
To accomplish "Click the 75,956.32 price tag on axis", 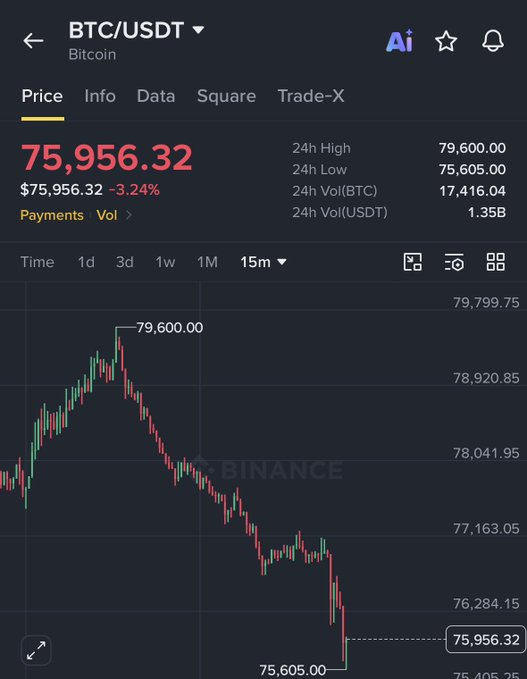I will click(486, 639).
